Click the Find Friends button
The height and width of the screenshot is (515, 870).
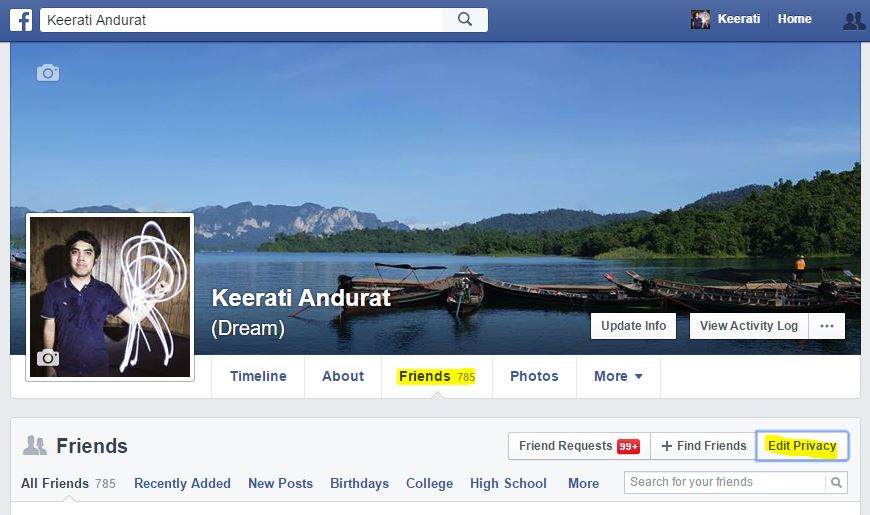coord(704,446)
